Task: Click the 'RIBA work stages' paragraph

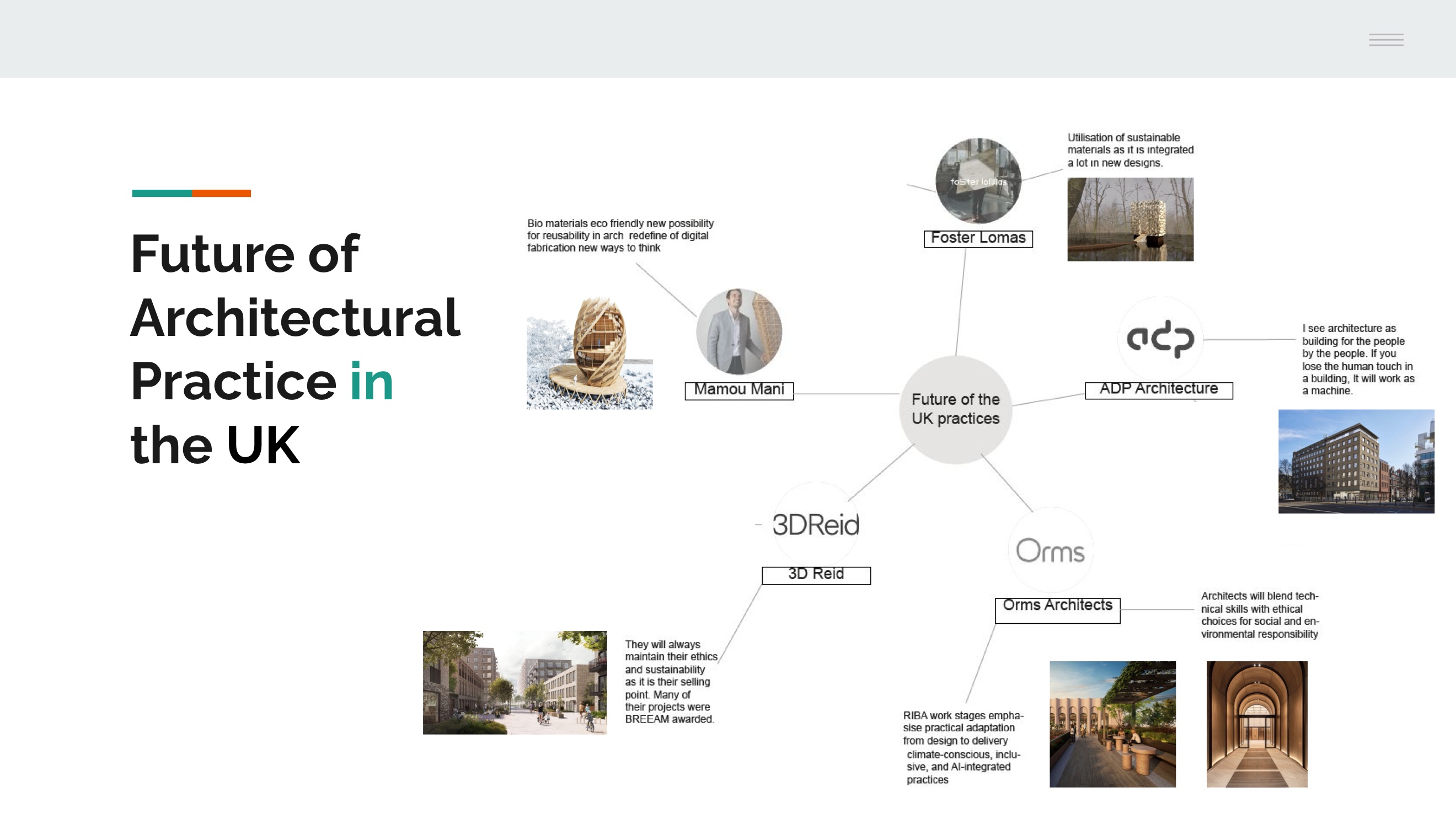Action: [x=963, y=747]
